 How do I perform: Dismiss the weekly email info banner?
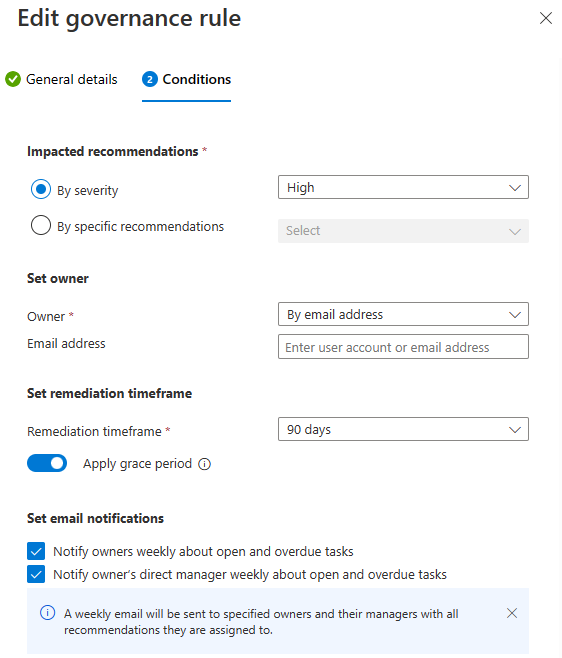[x=512, y=613]
